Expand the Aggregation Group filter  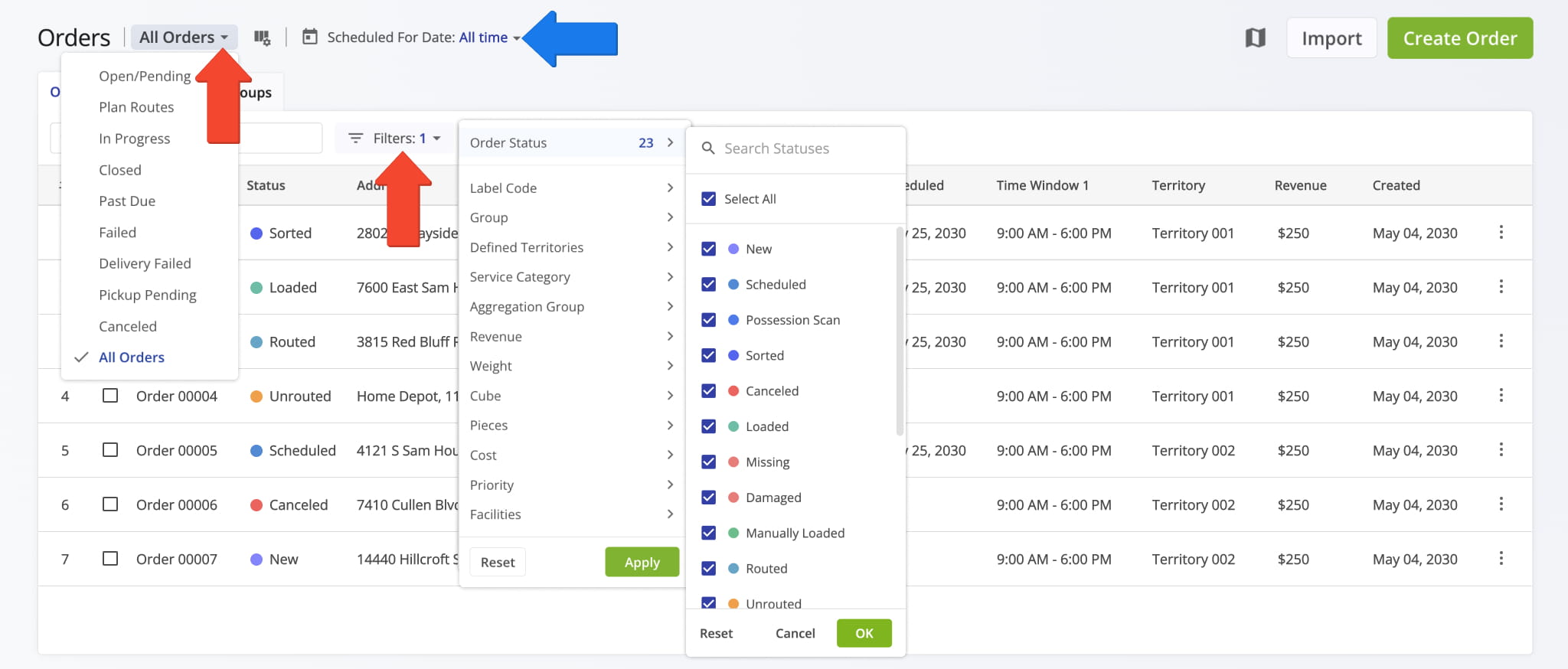tap(571, 307)
